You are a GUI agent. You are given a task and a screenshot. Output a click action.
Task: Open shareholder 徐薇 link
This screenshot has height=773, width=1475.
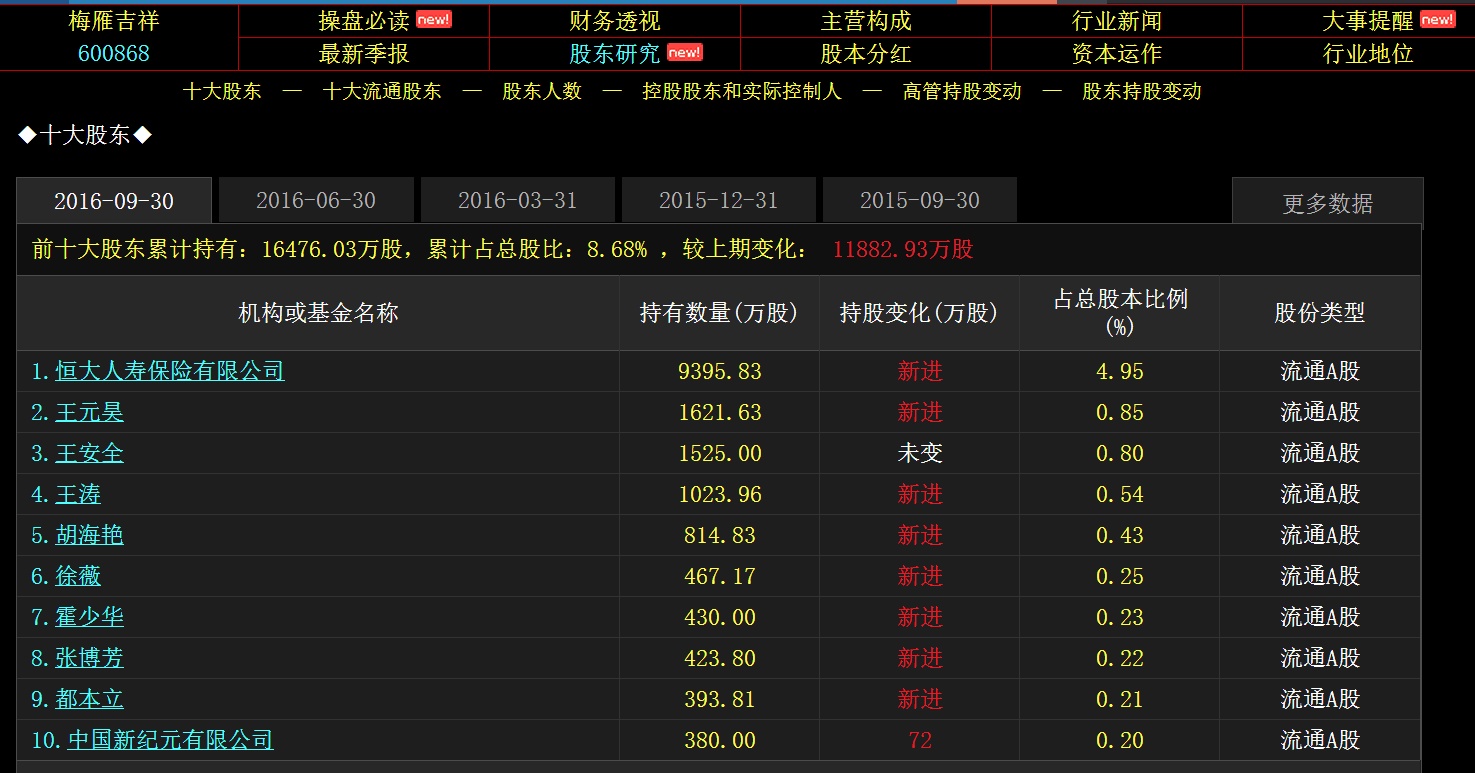coord(78,576)
